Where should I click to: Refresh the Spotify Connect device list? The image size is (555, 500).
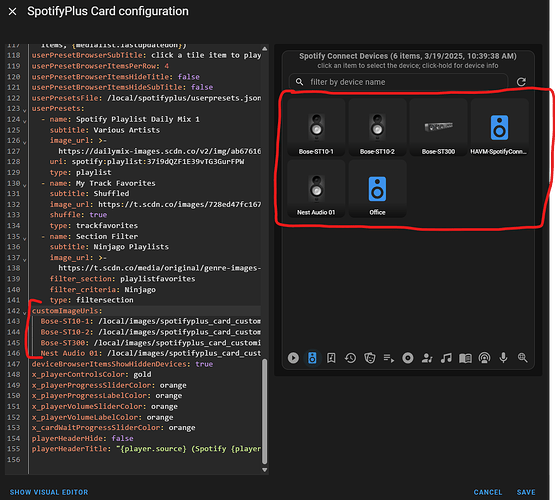(521, 82)
